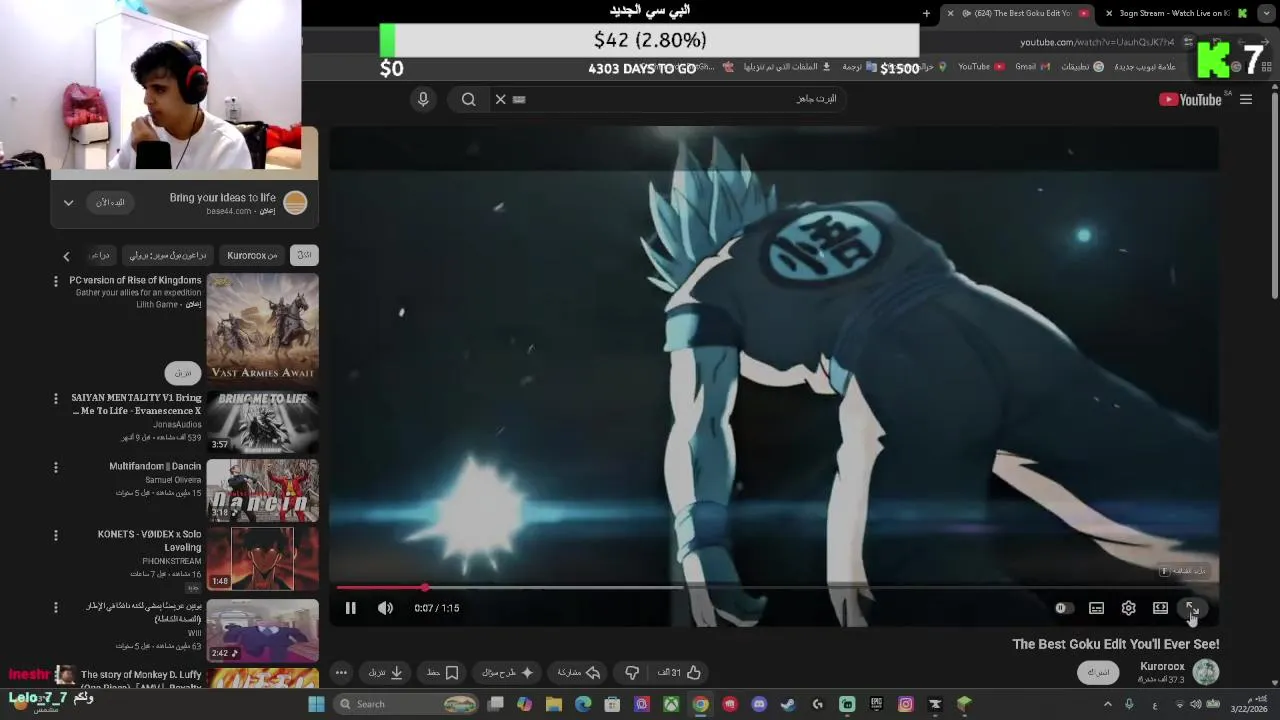Open SAIYAN MENTALITY video thumbnail
The height and width of the screenshot is (720, 1280).
(x=262, y=422)
